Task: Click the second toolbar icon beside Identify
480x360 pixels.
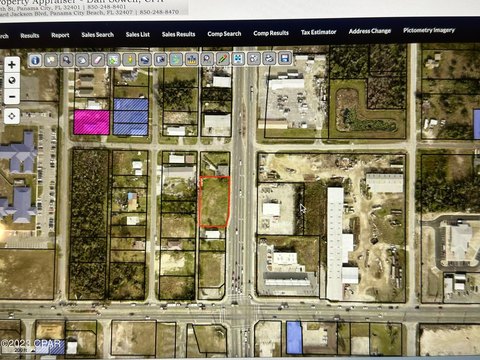Action: coord(51,60)
